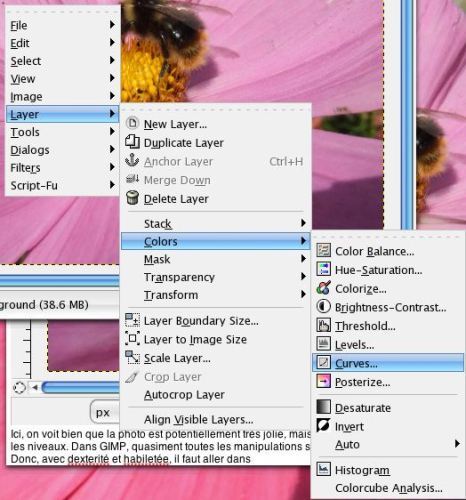Image resolution: width=466 pixels, height=500 pixels.
Task: Click the Layer Boundary Size icon
Action: 132,320
